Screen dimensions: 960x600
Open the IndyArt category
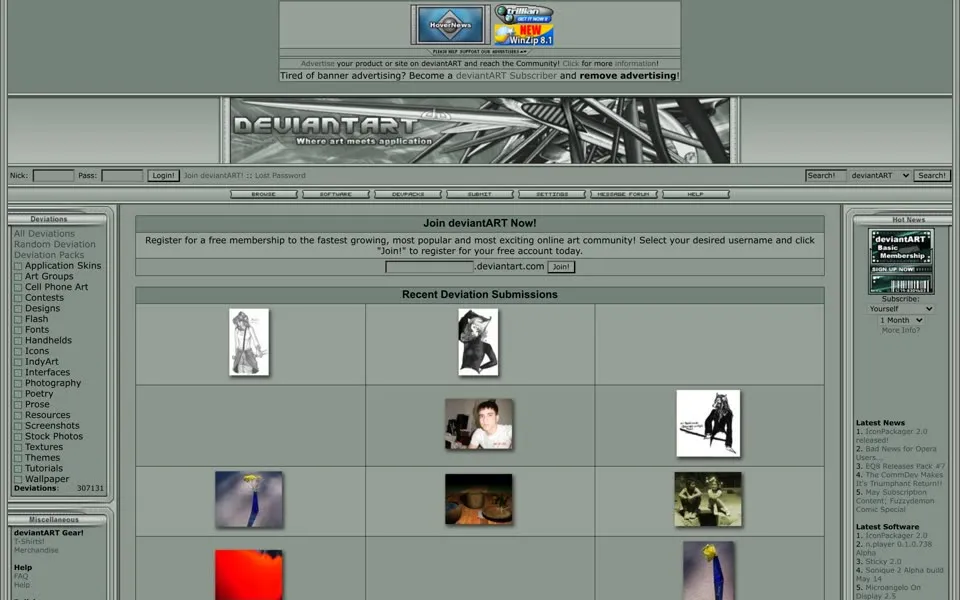[x=42, y=361]
